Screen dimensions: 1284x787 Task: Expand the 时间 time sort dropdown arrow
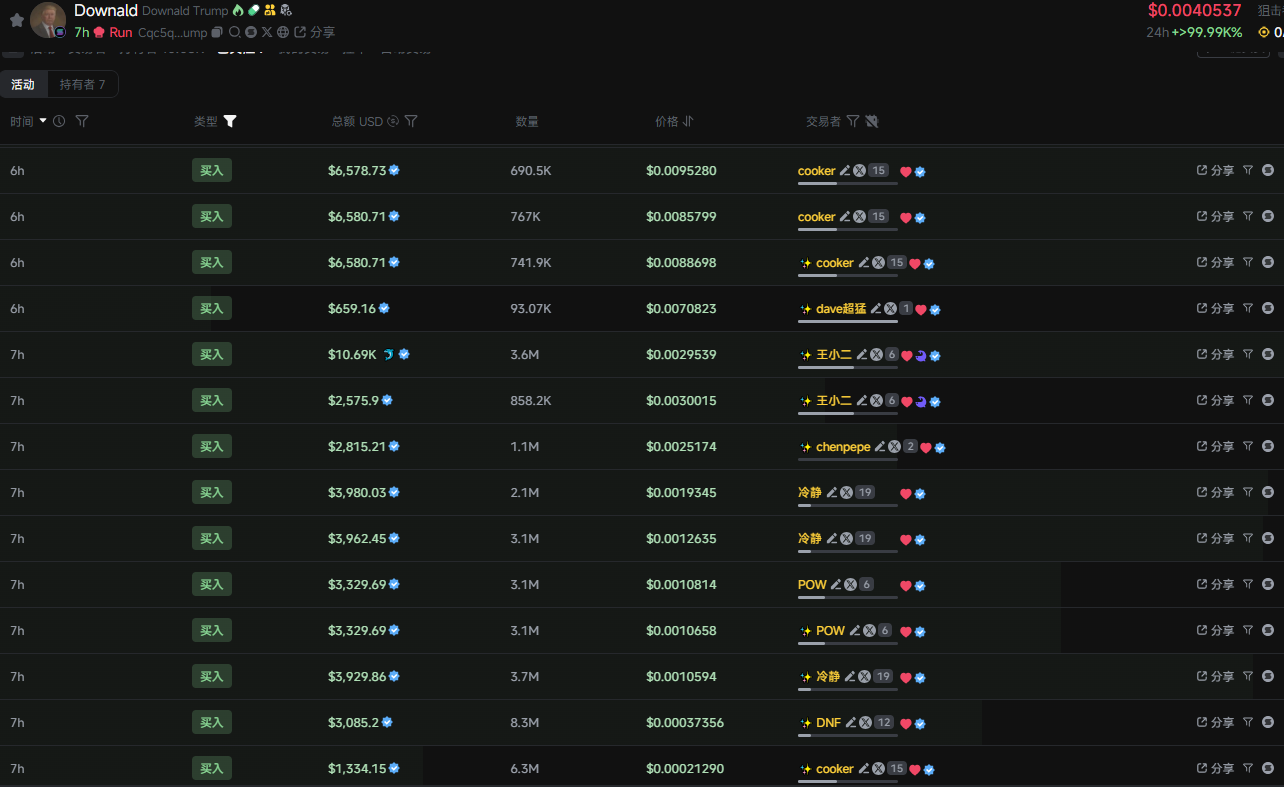43,121
